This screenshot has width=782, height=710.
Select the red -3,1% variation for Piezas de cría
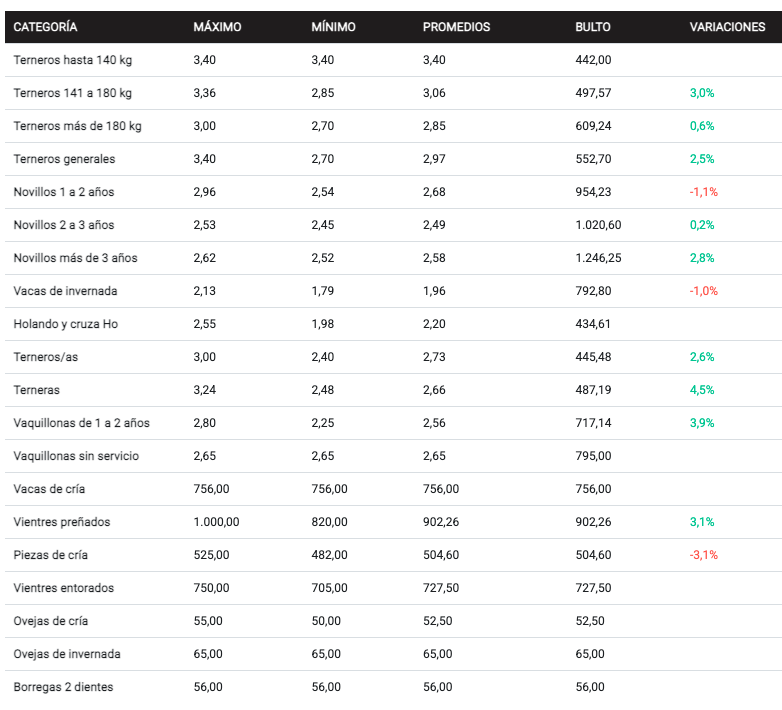click(x=704, y=555)
